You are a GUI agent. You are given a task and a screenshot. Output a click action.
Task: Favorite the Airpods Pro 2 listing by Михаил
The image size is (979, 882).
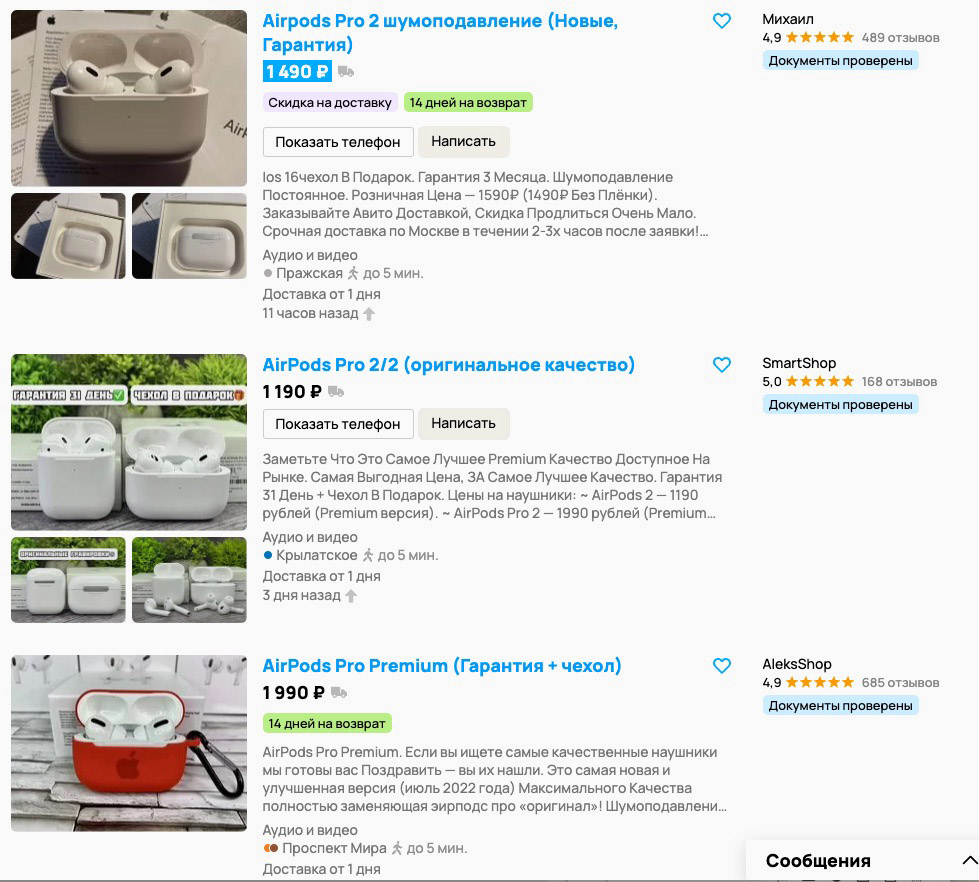click(x=722, y=21)
